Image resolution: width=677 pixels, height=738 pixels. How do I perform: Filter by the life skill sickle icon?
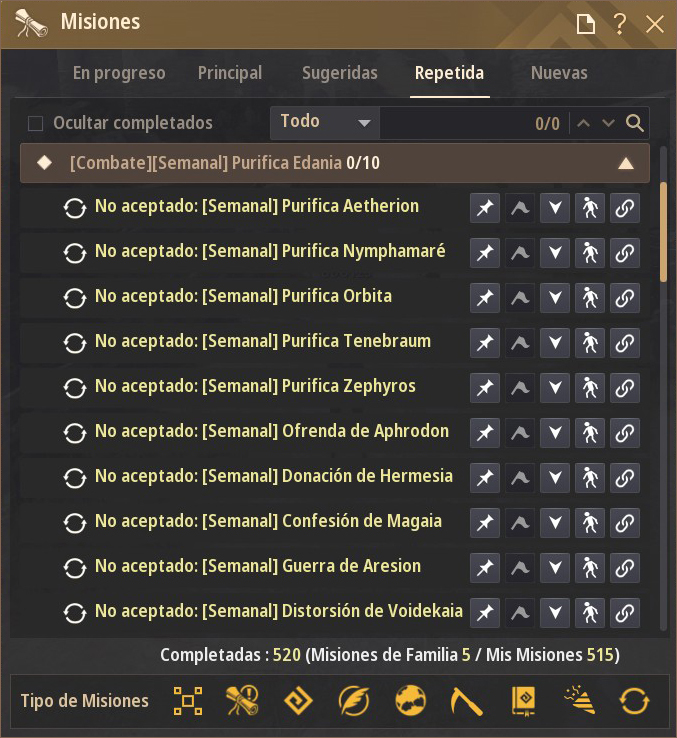click(466, 701)
